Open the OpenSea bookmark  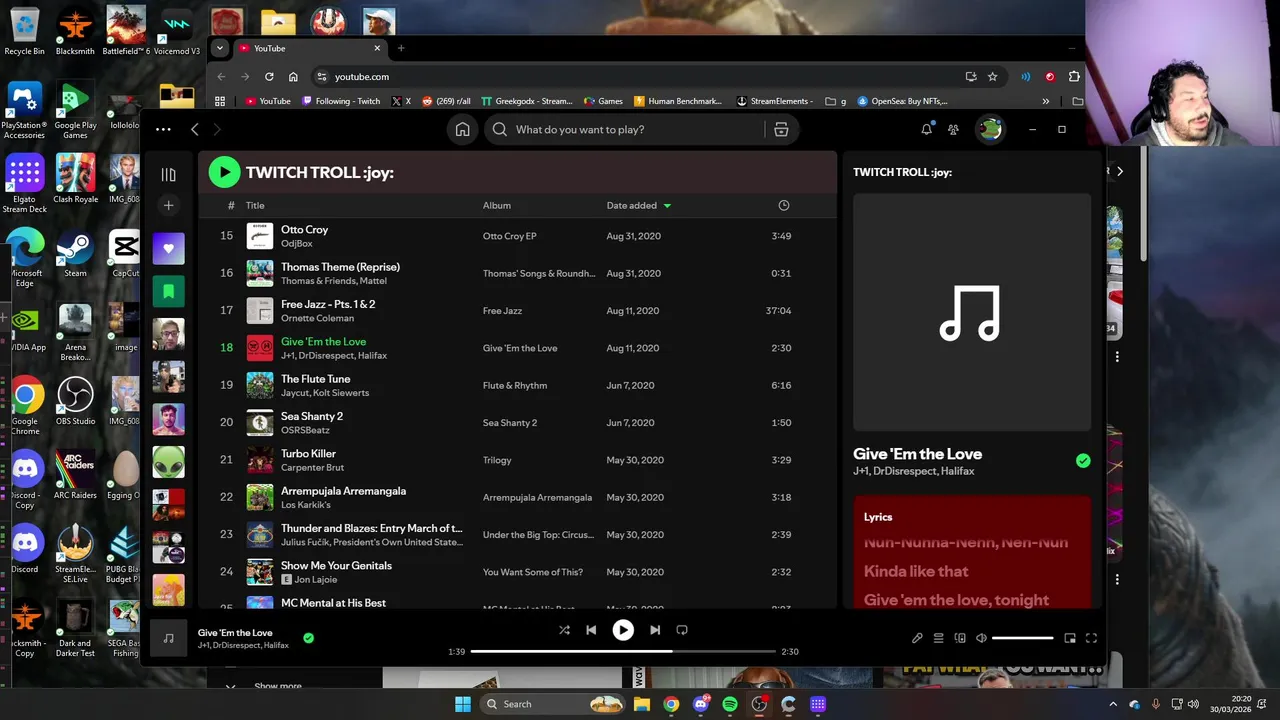902,101
